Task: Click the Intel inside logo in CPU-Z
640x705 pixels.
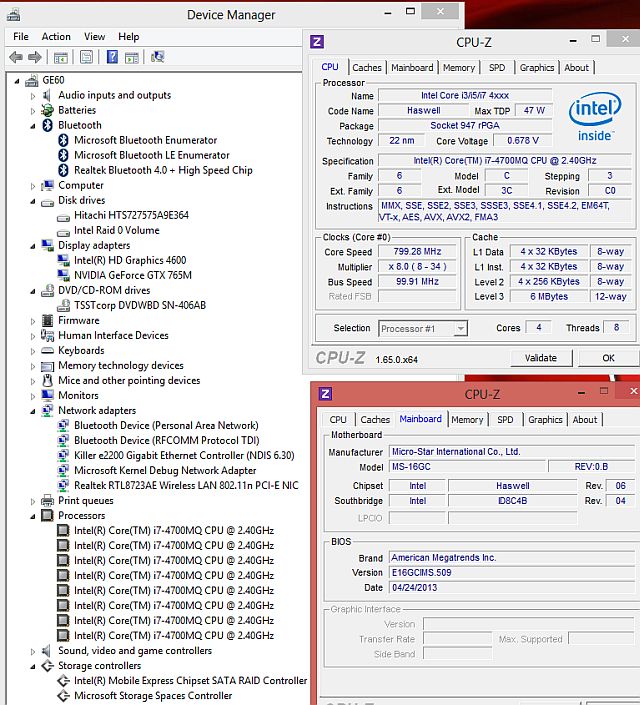Action: tap(595, 116)
